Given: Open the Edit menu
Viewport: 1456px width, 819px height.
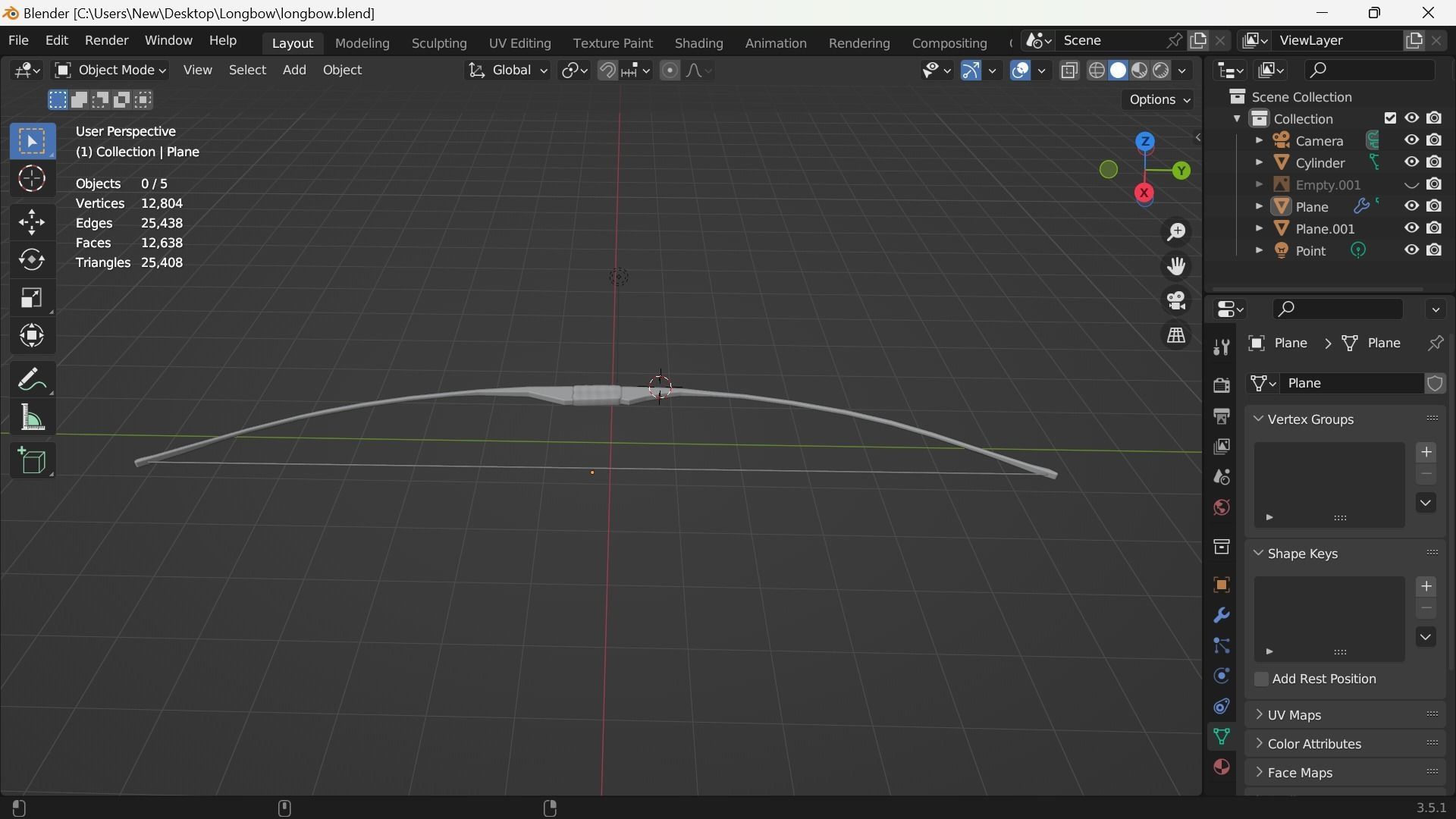Looking at the screenshot, I should [56, 40].
